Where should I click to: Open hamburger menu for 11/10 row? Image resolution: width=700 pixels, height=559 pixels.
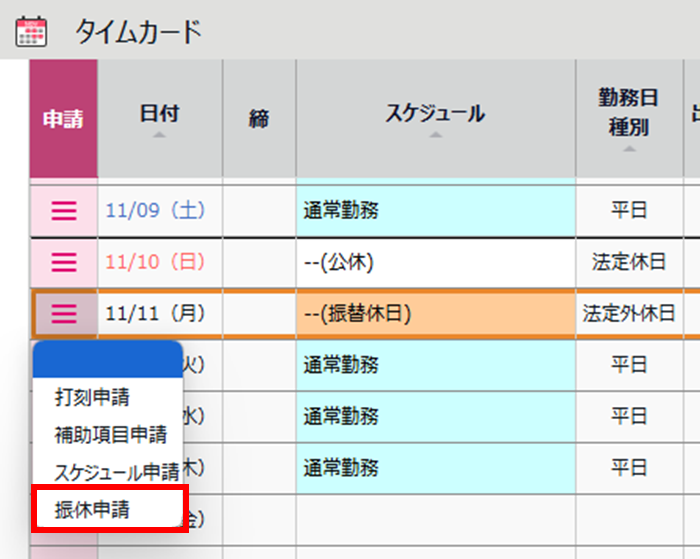64,262
